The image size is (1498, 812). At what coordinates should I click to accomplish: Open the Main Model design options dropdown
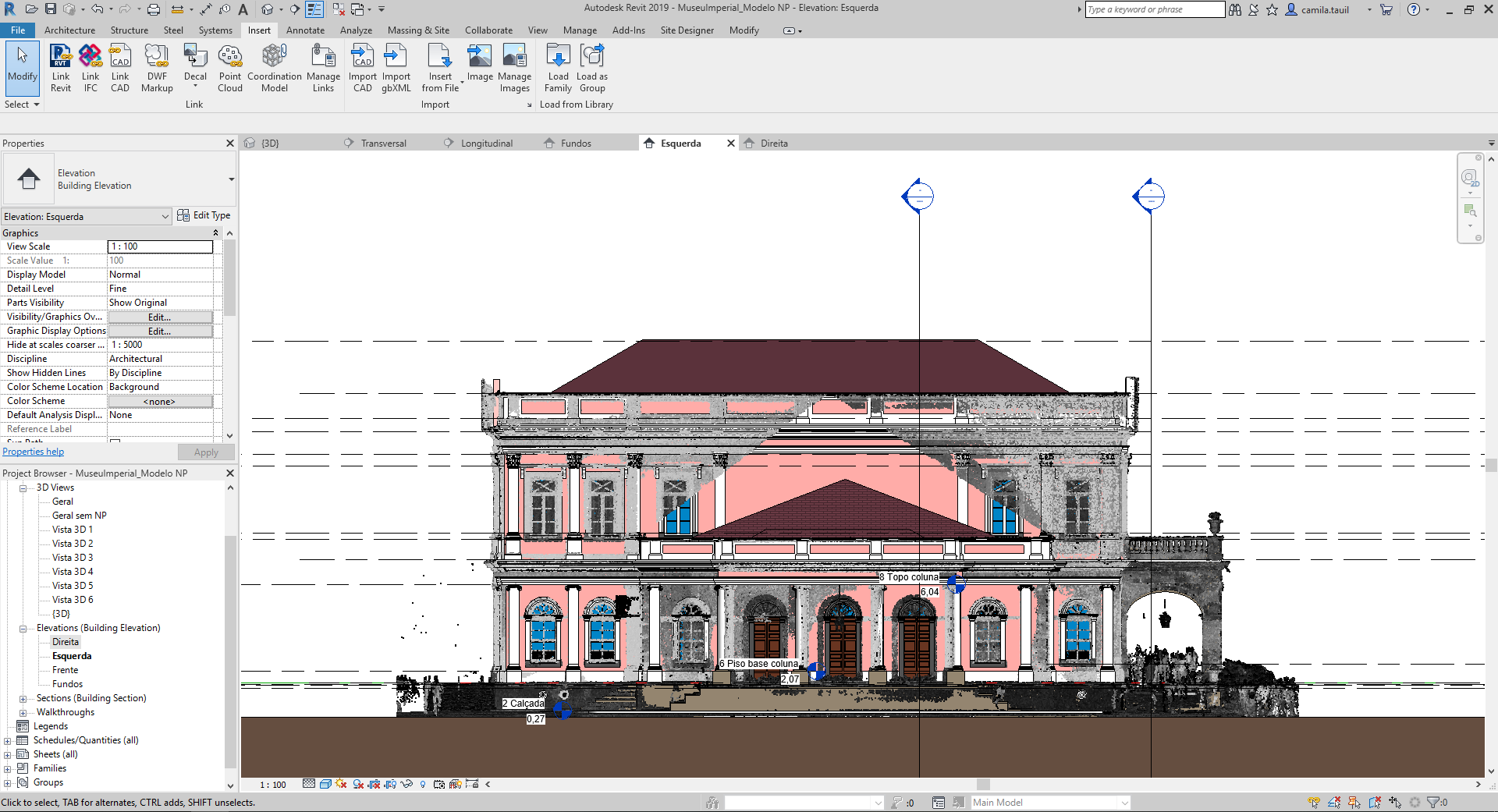click(x=1124, y=803)
